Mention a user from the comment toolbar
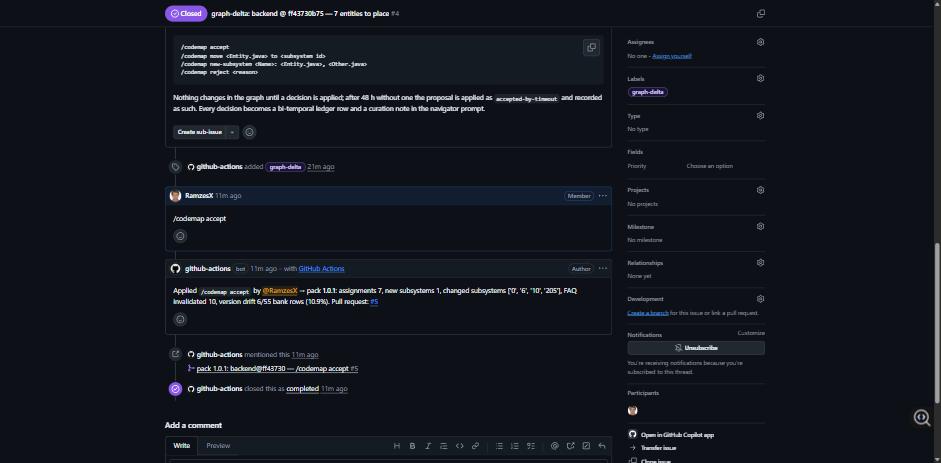941x463 pixels. tap(555, 446)
